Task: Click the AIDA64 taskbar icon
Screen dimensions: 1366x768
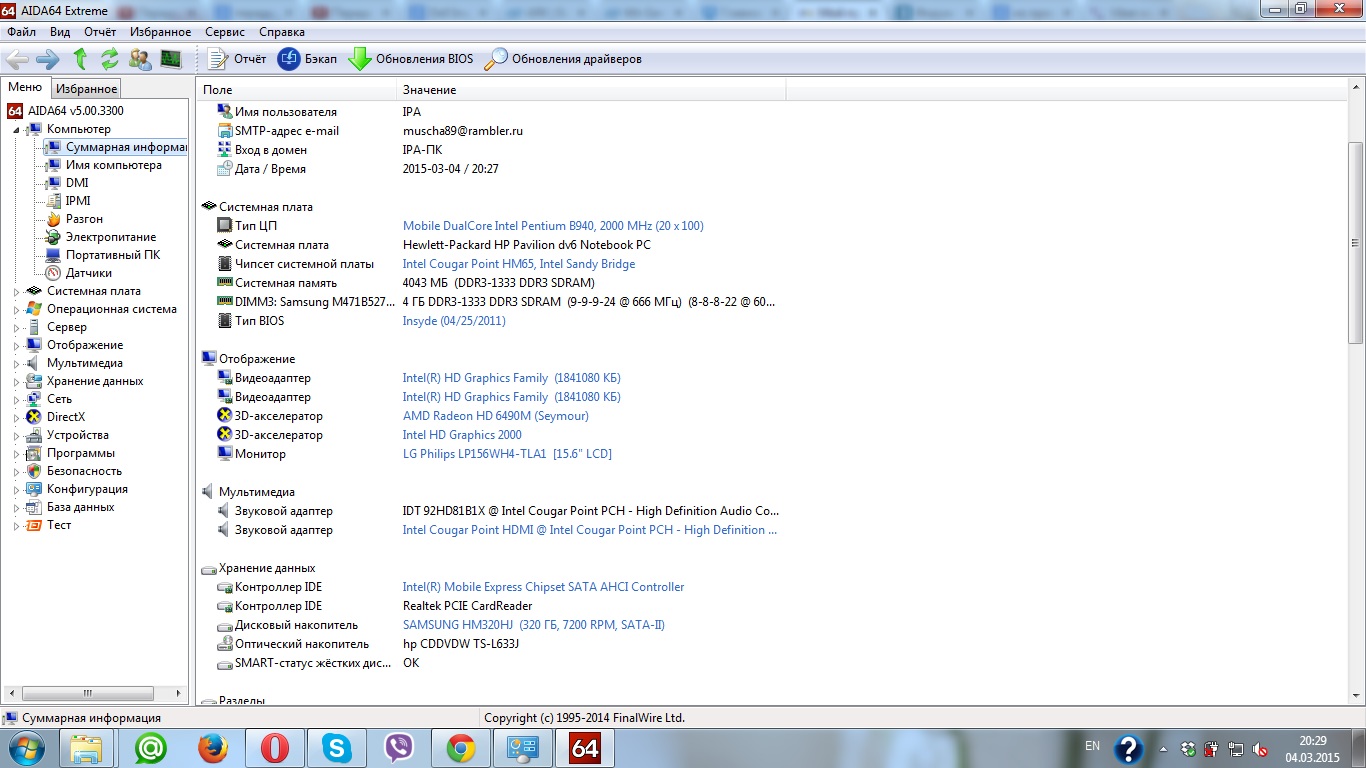Action: coord(585,748)
